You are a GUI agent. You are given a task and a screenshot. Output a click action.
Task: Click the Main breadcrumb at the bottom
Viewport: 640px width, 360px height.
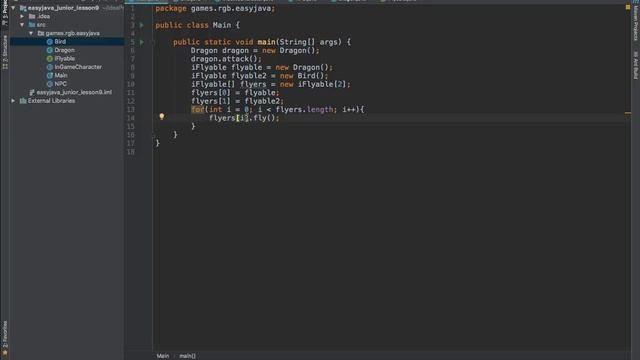point(162,356)
